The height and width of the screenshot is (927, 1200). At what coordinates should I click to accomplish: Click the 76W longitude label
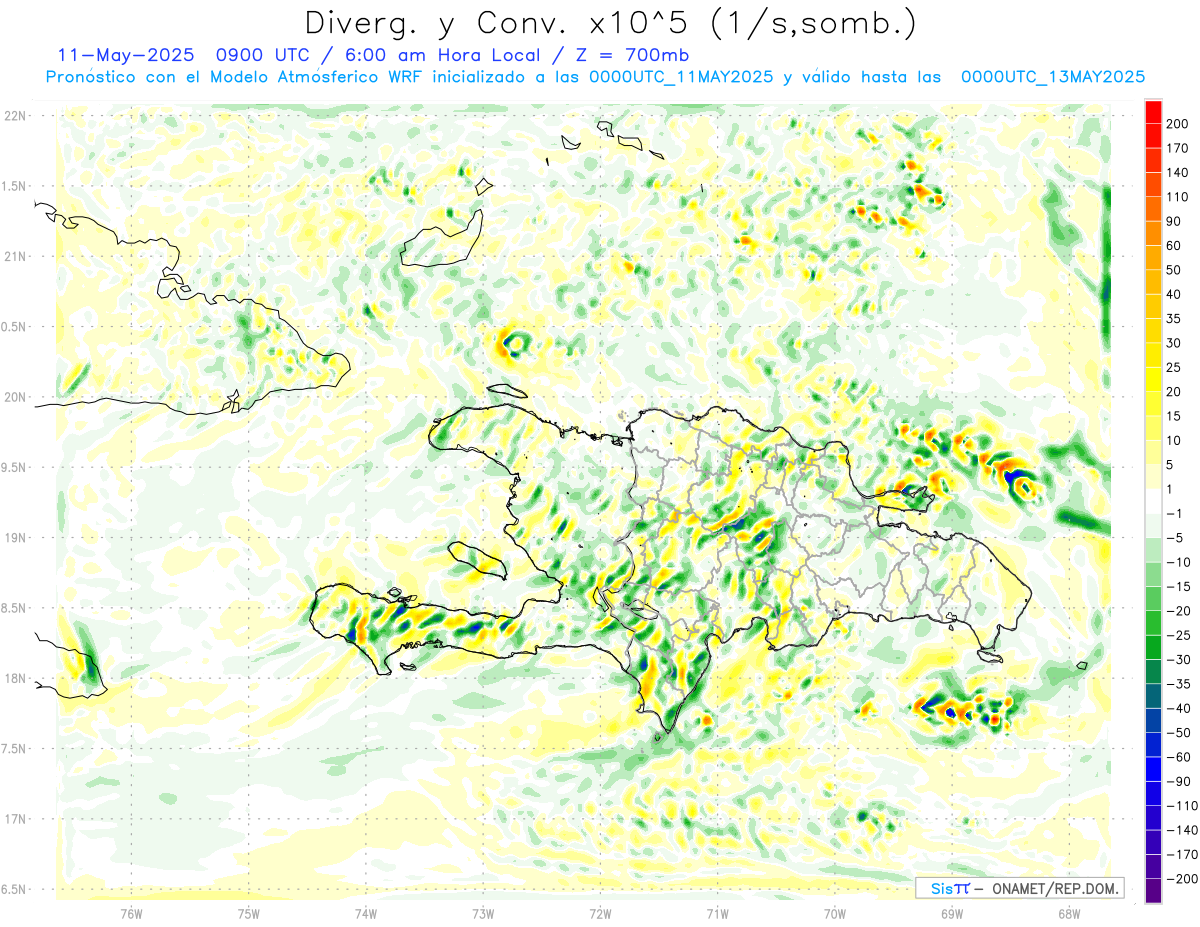(131, 913)
